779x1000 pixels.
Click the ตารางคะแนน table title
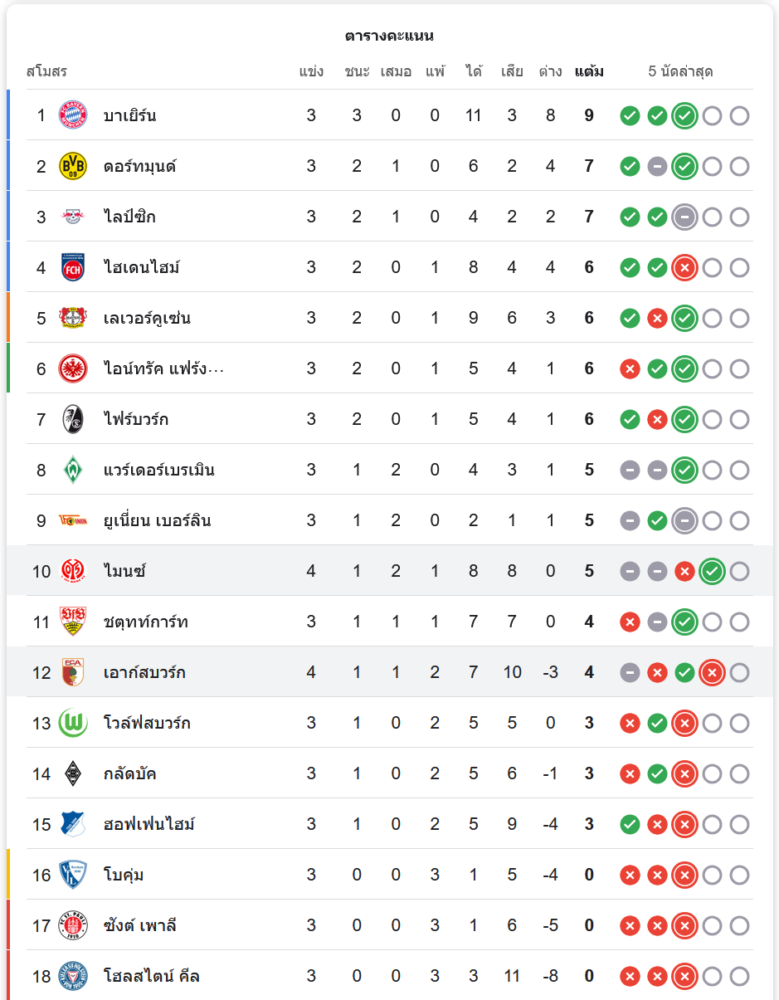click(x=389, y=36)
